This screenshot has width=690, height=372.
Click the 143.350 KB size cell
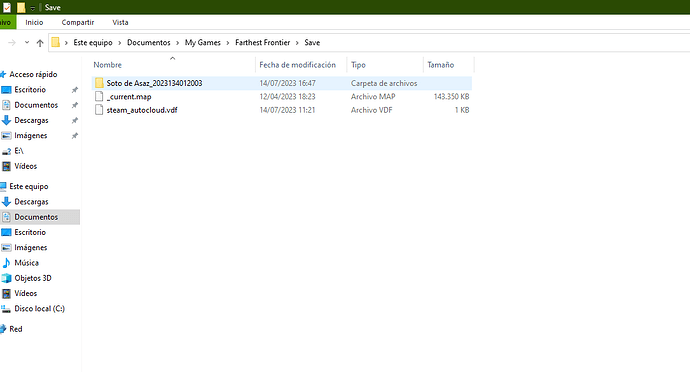(451, 96)
